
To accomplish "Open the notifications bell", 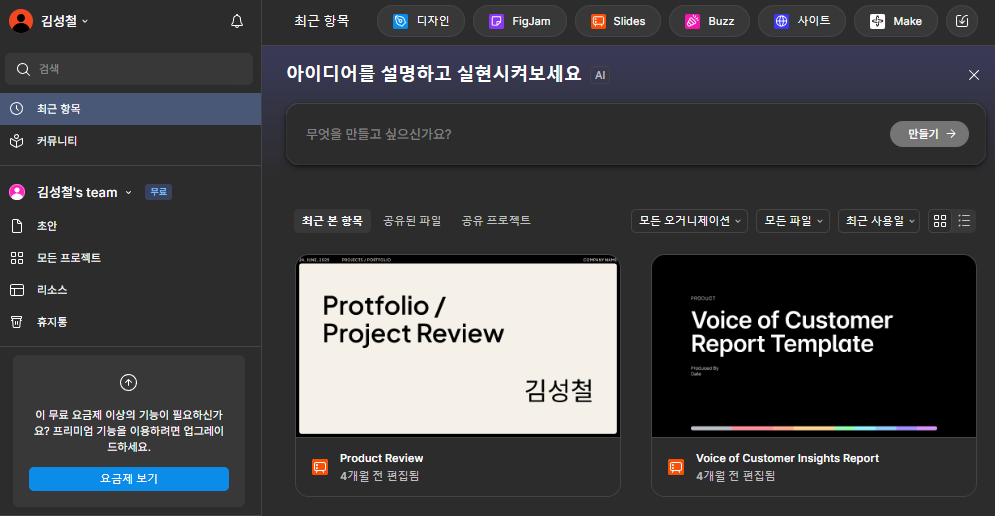I will tap(237, 21).
